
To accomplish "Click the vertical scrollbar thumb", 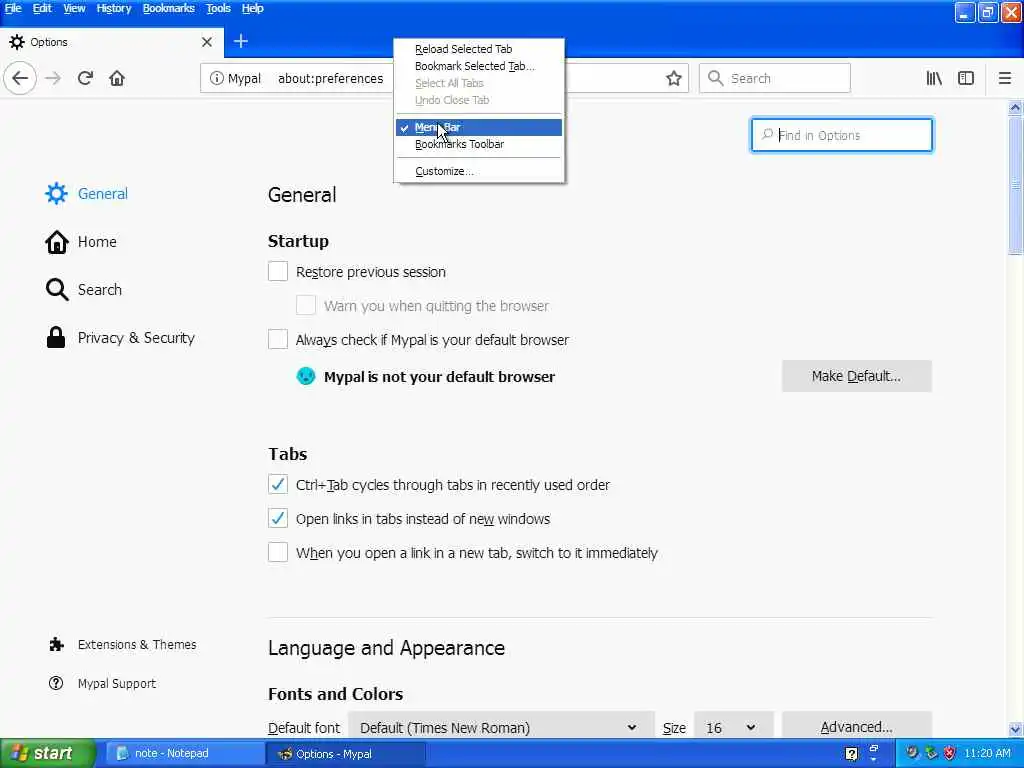I will (x=1015, y=185).
